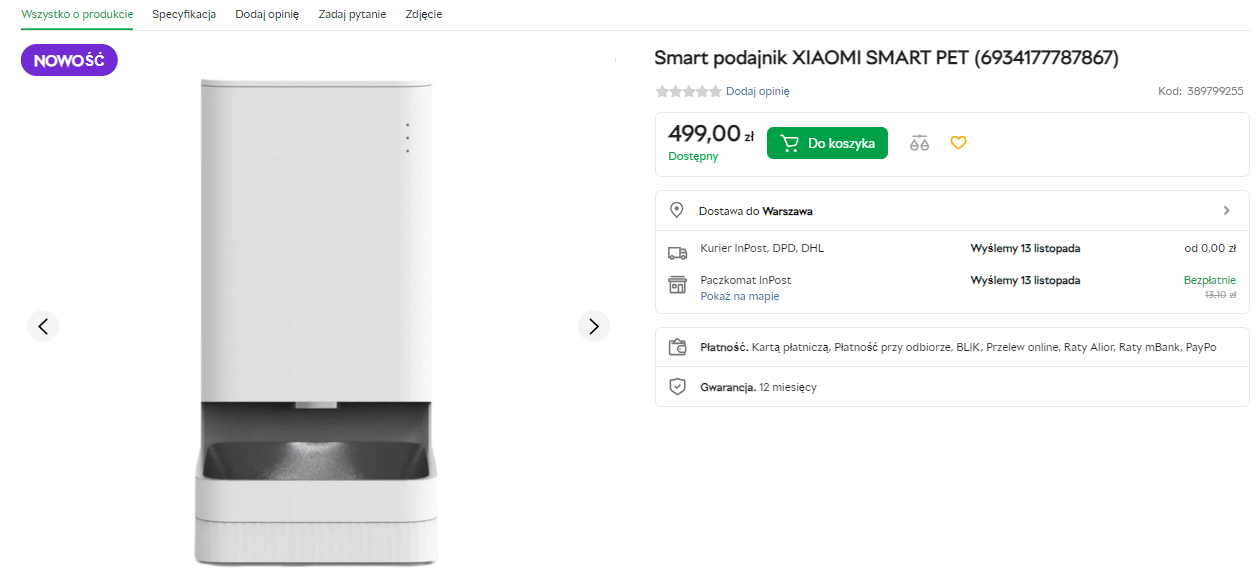Click the payment wallet icon
Viewport: 1260px width, 579px height.
pos(677,348)
